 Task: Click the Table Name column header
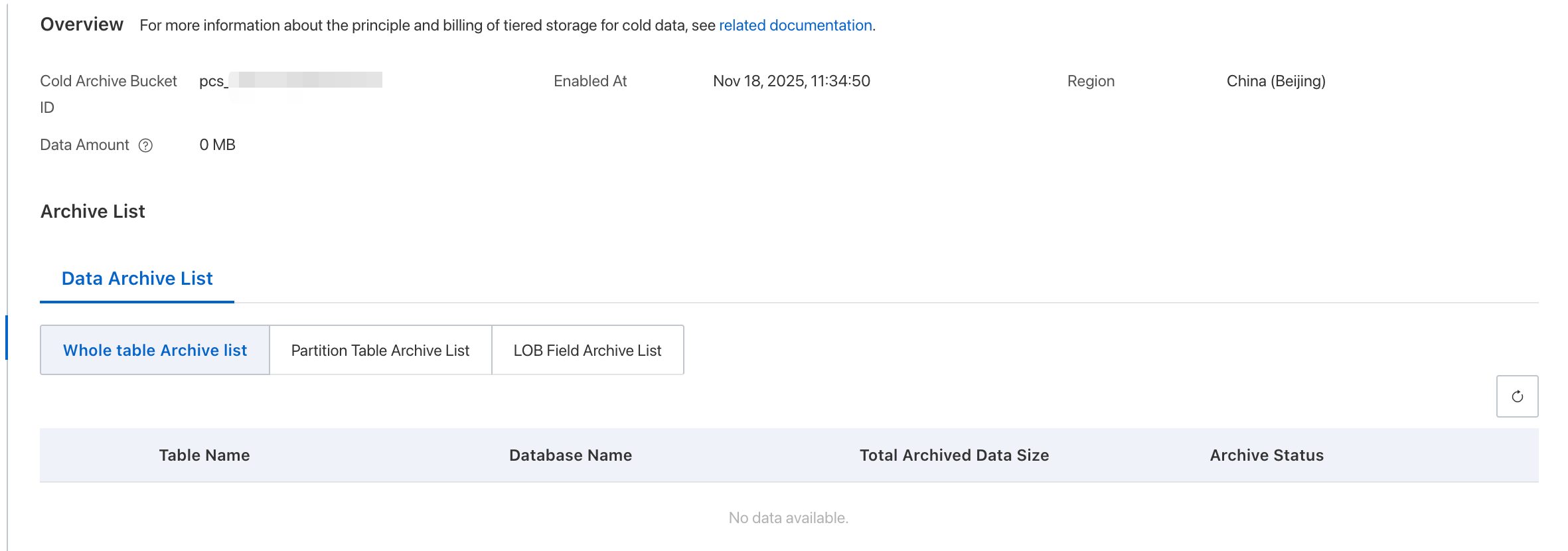204,455
